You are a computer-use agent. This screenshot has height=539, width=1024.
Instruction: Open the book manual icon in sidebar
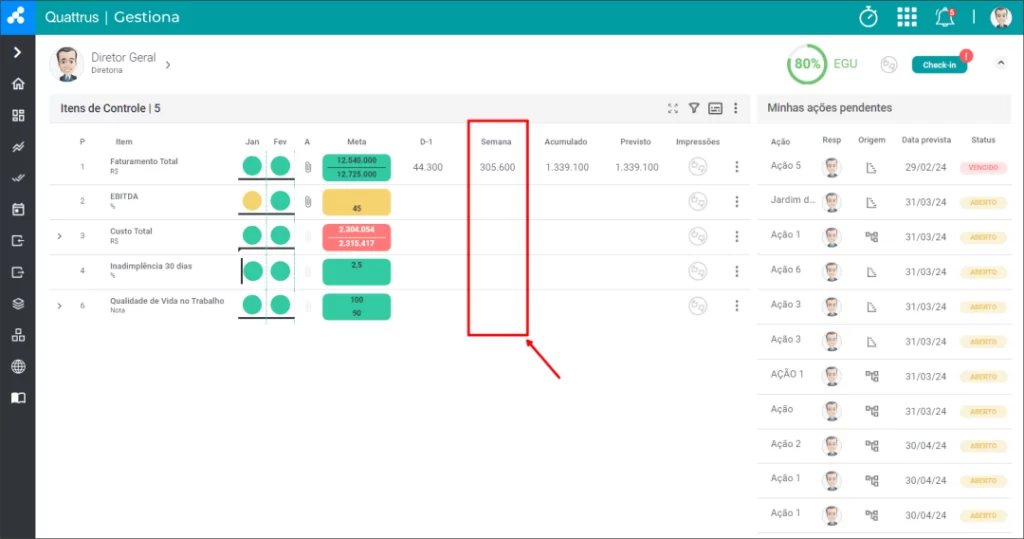(18, 398)
